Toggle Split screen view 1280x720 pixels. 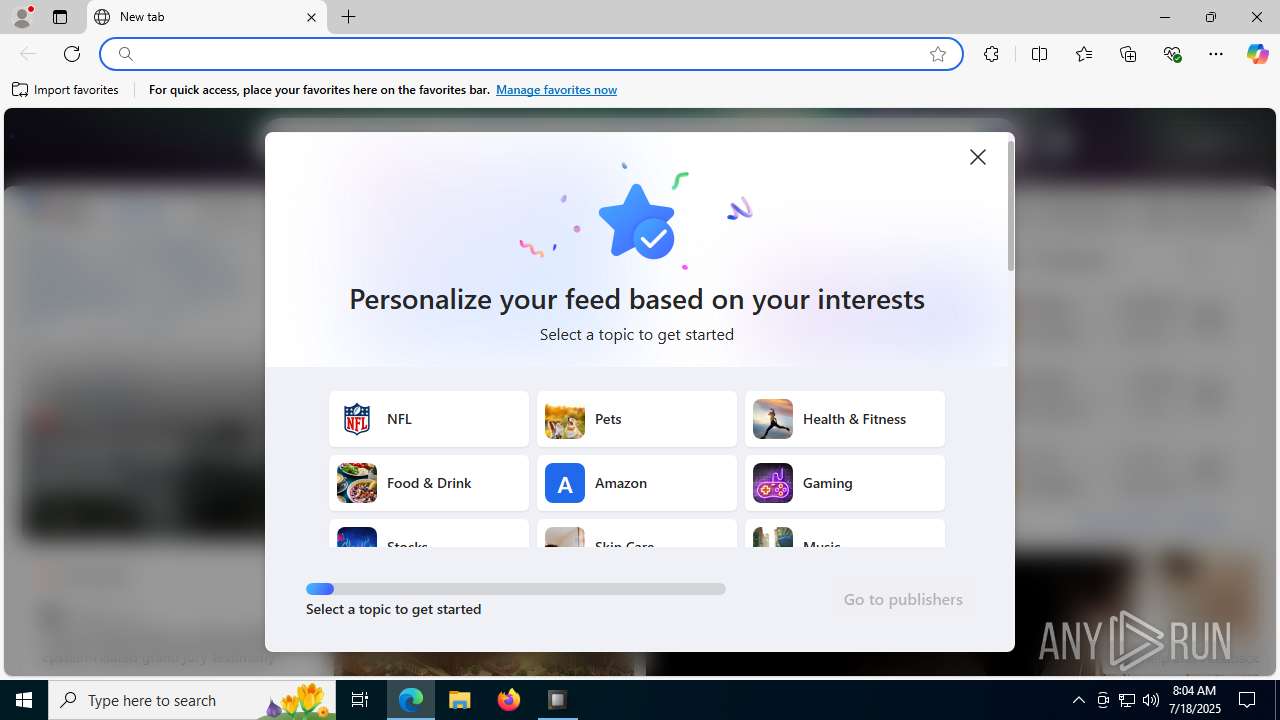pos(1039,54)
